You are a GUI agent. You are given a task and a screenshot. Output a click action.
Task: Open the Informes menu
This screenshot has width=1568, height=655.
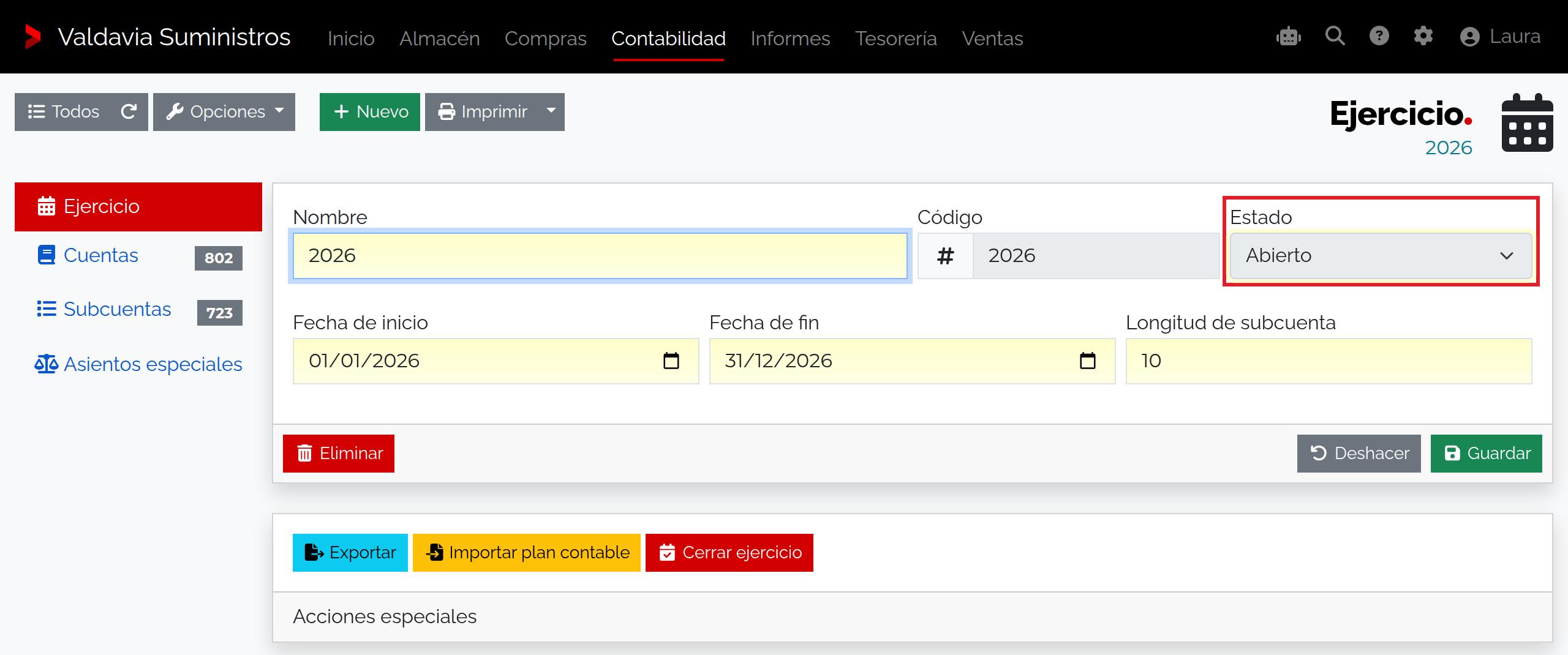pyautogui.click(x=791, y=38)
